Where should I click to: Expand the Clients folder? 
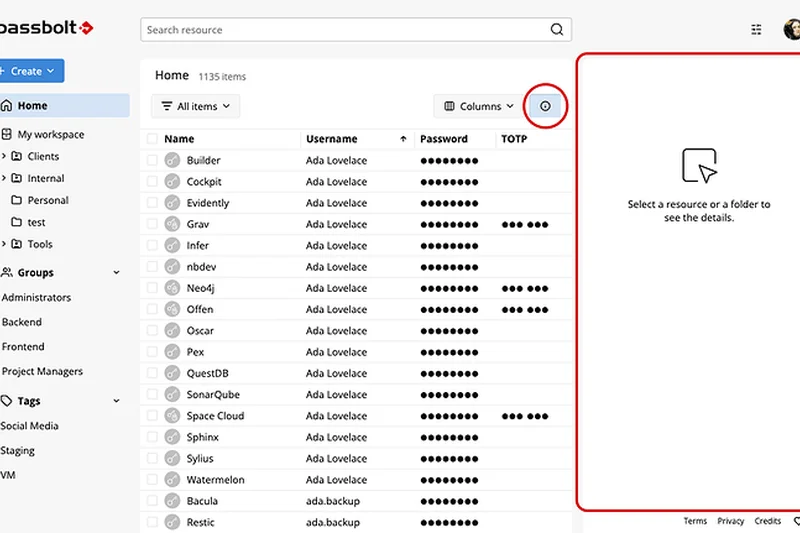(4, 156)
